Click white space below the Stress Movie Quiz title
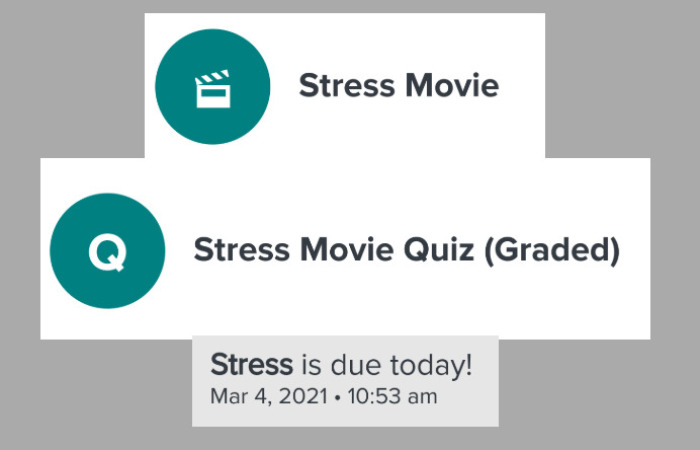Viewport: 700px width, 450px height. coord(400,310)
